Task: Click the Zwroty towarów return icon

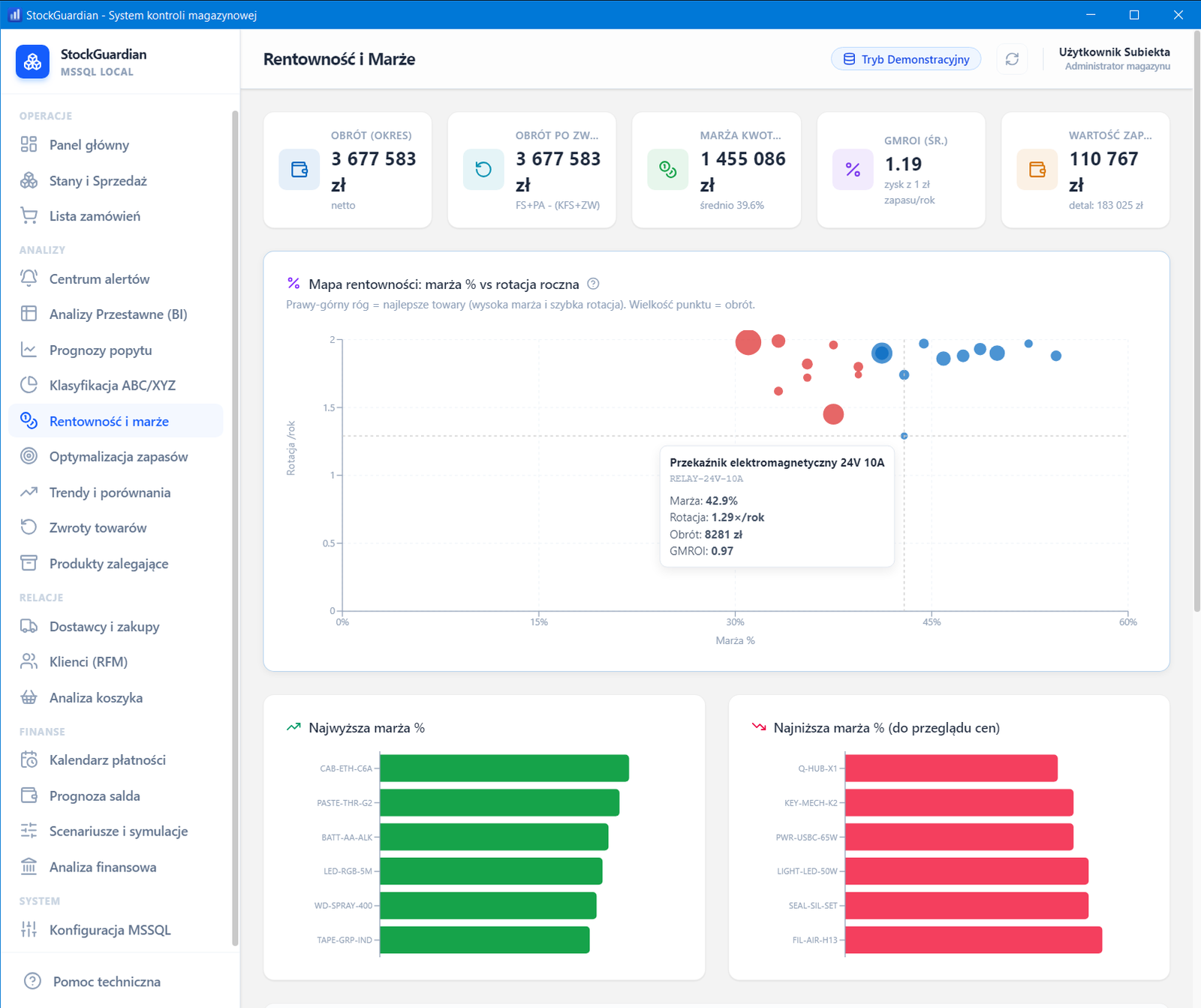Action: pos(29,528)
